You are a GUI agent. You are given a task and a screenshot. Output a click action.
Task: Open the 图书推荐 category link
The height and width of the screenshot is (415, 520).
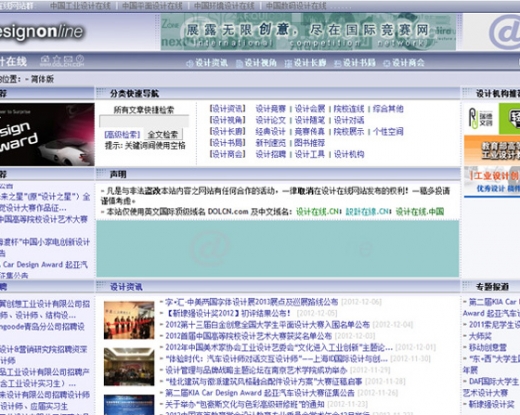pos(310,143)
